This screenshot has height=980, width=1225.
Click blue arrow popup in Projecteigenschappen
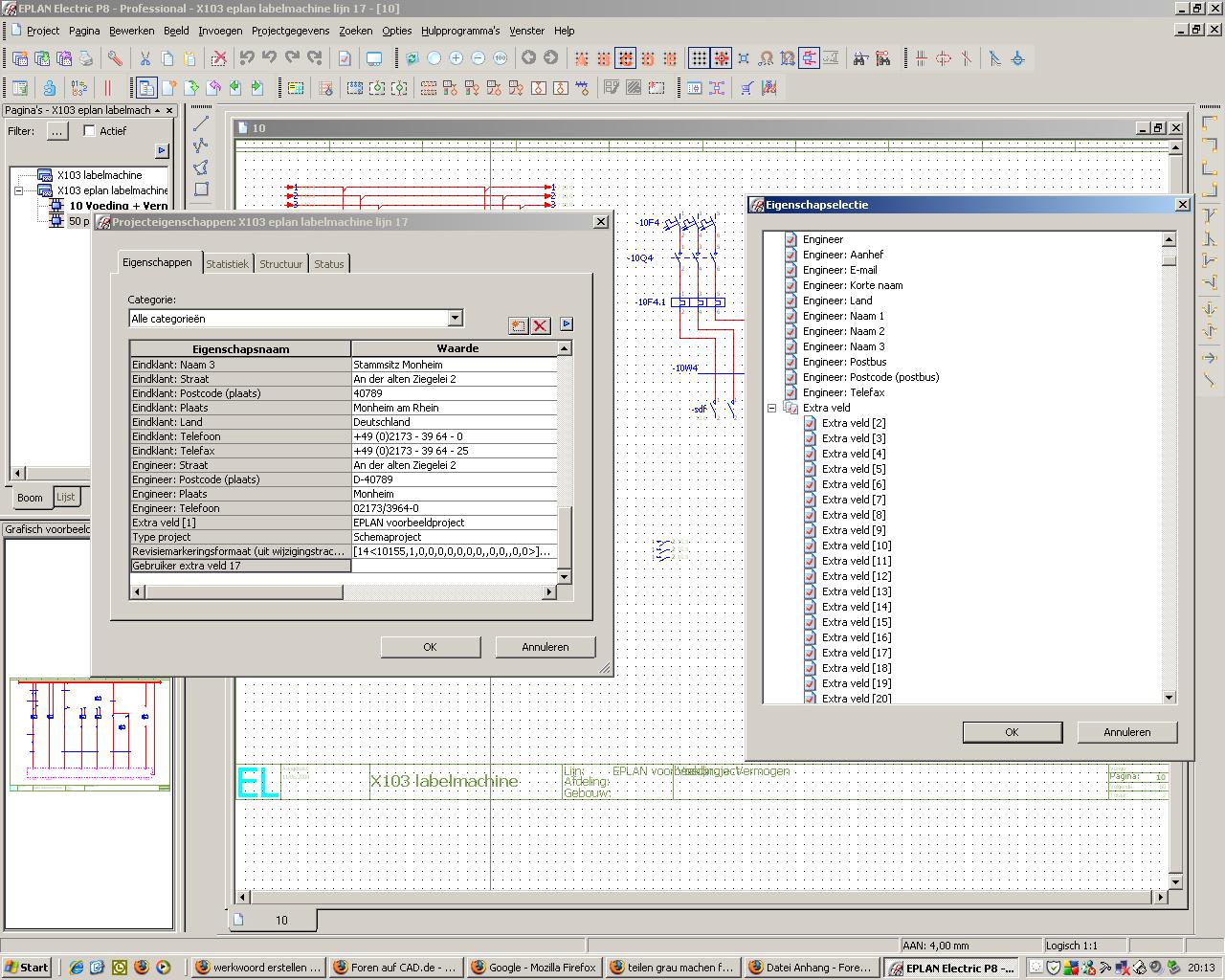coord(566,324)
